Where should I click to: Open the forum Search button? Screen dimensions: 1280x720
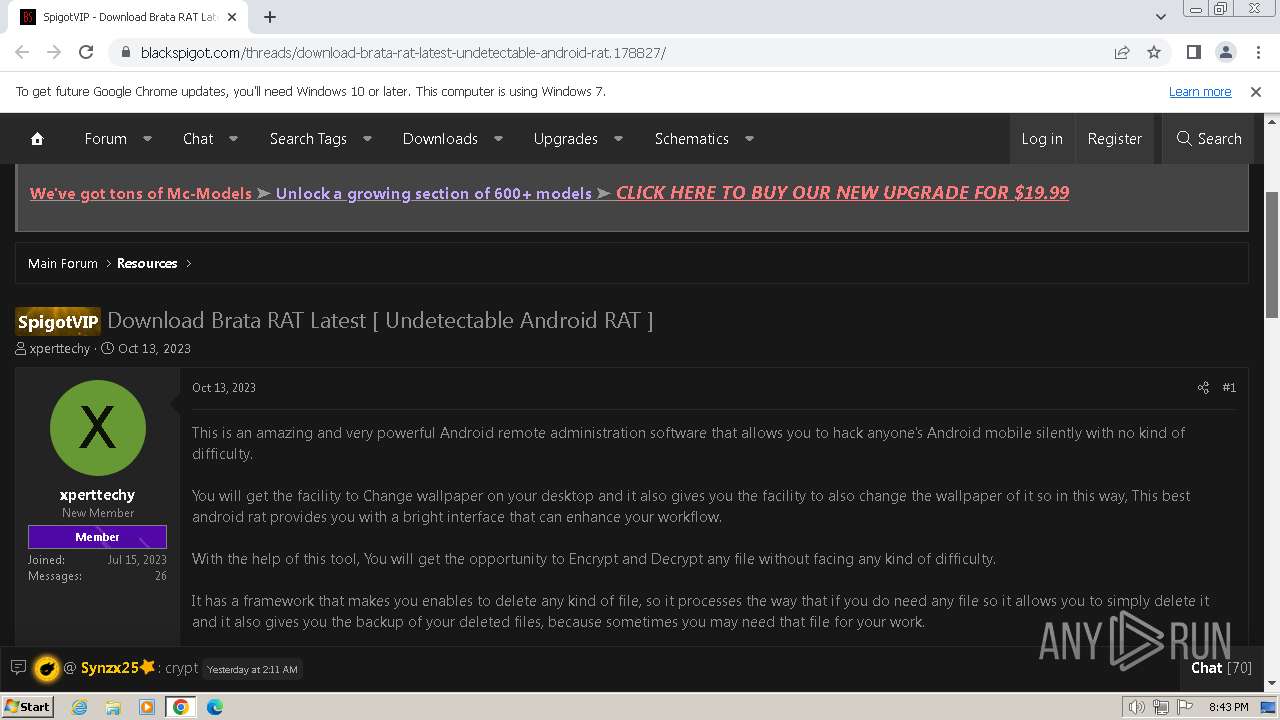click(x=1209, y=139)
